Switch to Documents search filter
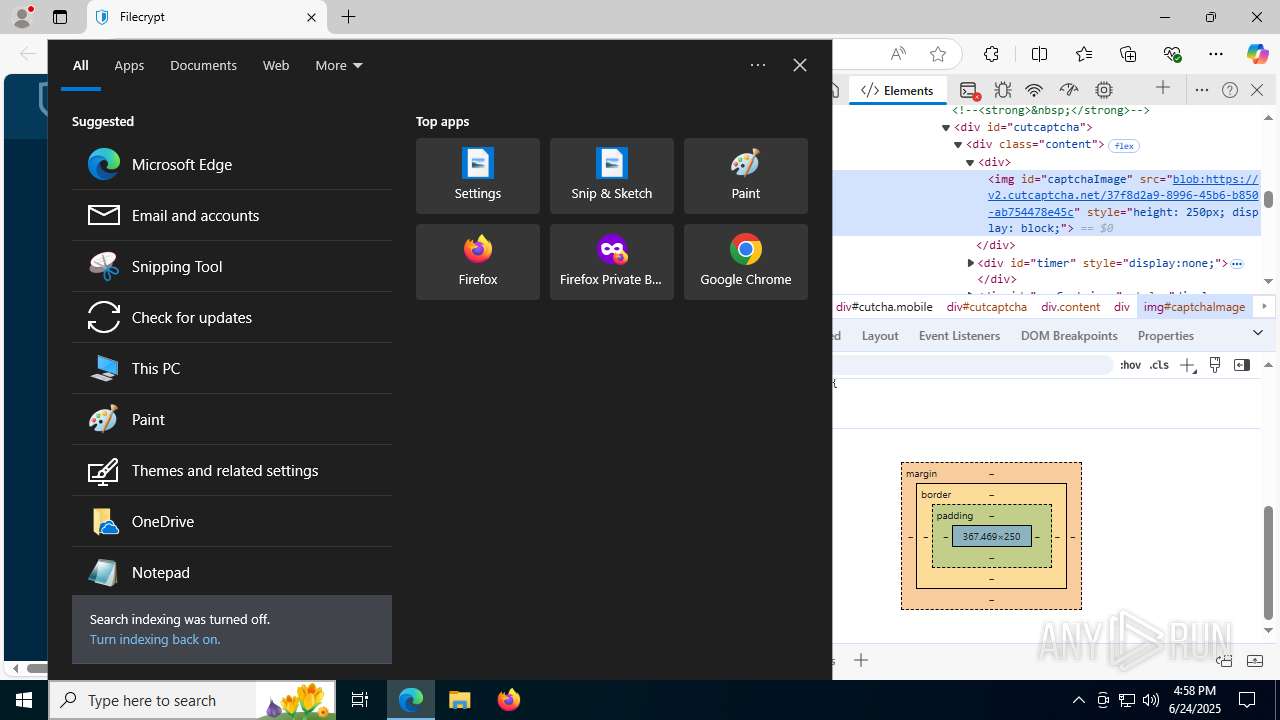 pos(203,65)
